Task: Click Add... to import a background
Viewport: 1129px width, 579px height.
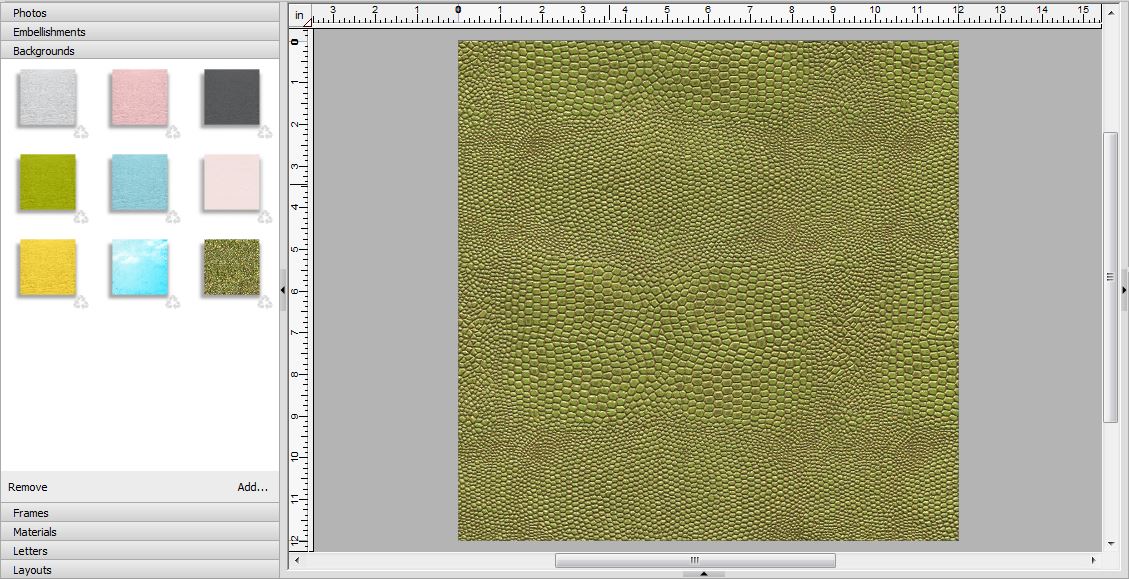Action: [x=252, y=487]
